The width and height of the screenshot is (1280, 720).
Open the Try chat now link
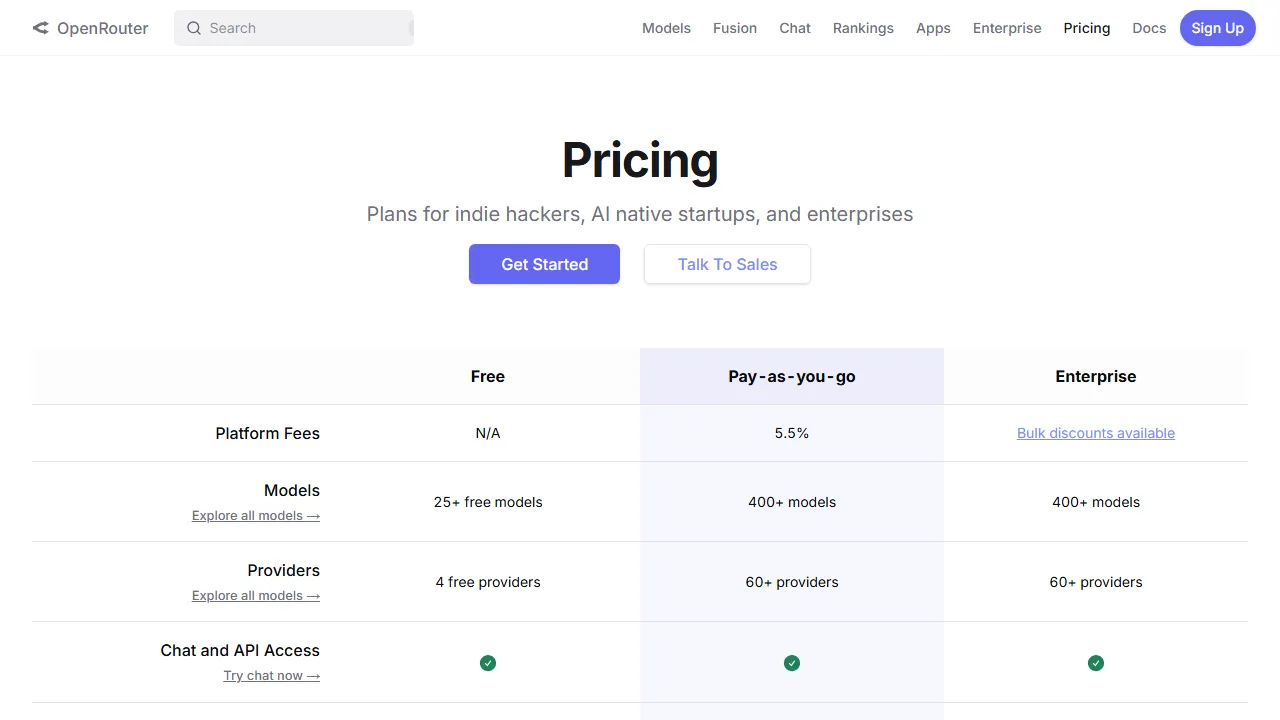click(x=272, y=675)
